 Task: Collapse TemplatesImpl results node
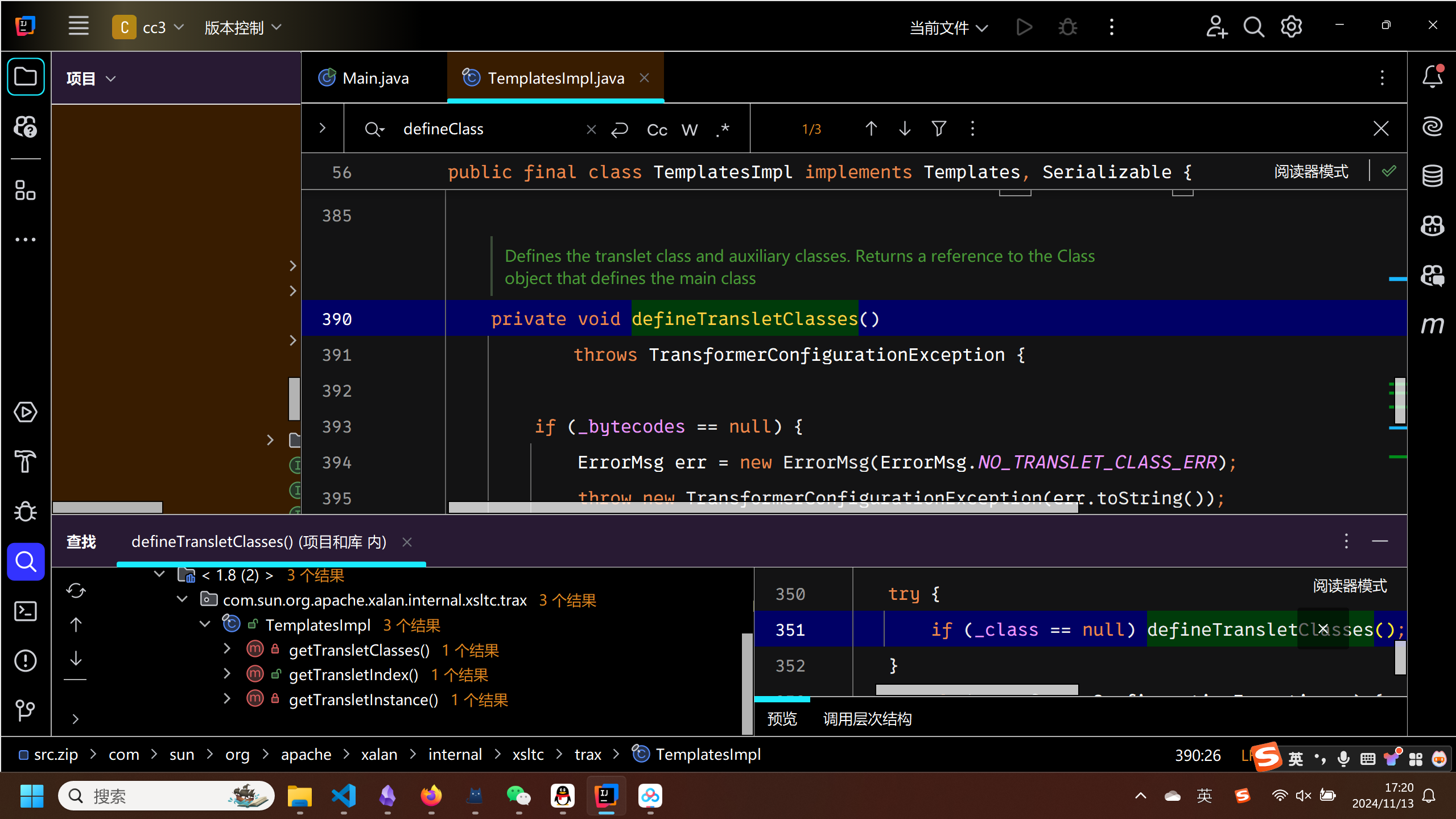[x=205, y=624]
